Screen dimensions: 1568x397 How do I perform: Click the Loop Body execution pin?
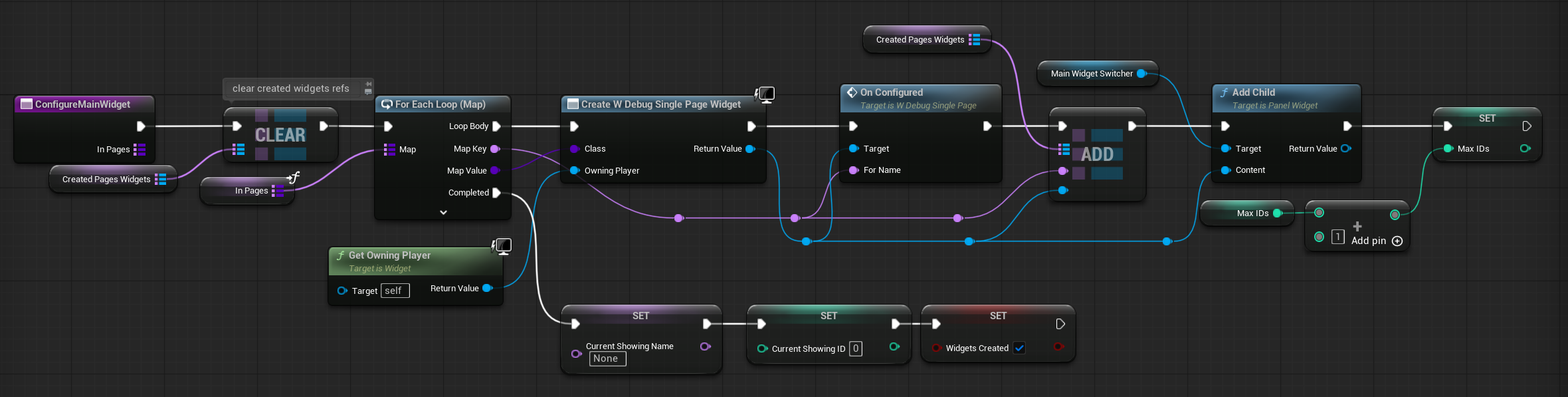(496, 126)
